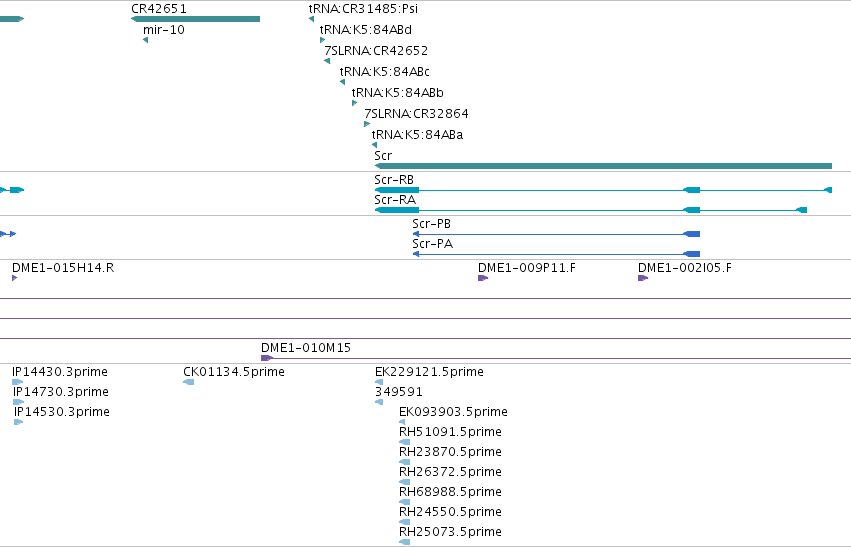Viewport: 851px width, 547px height.
Task: Click the RH25073.5prime label text
Action: [x=450, y=532]
